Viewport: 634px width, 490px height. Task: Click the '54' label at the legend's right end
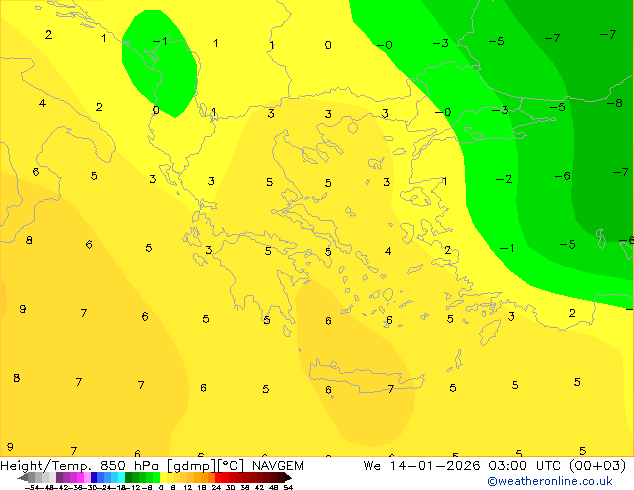coord(288,487)
